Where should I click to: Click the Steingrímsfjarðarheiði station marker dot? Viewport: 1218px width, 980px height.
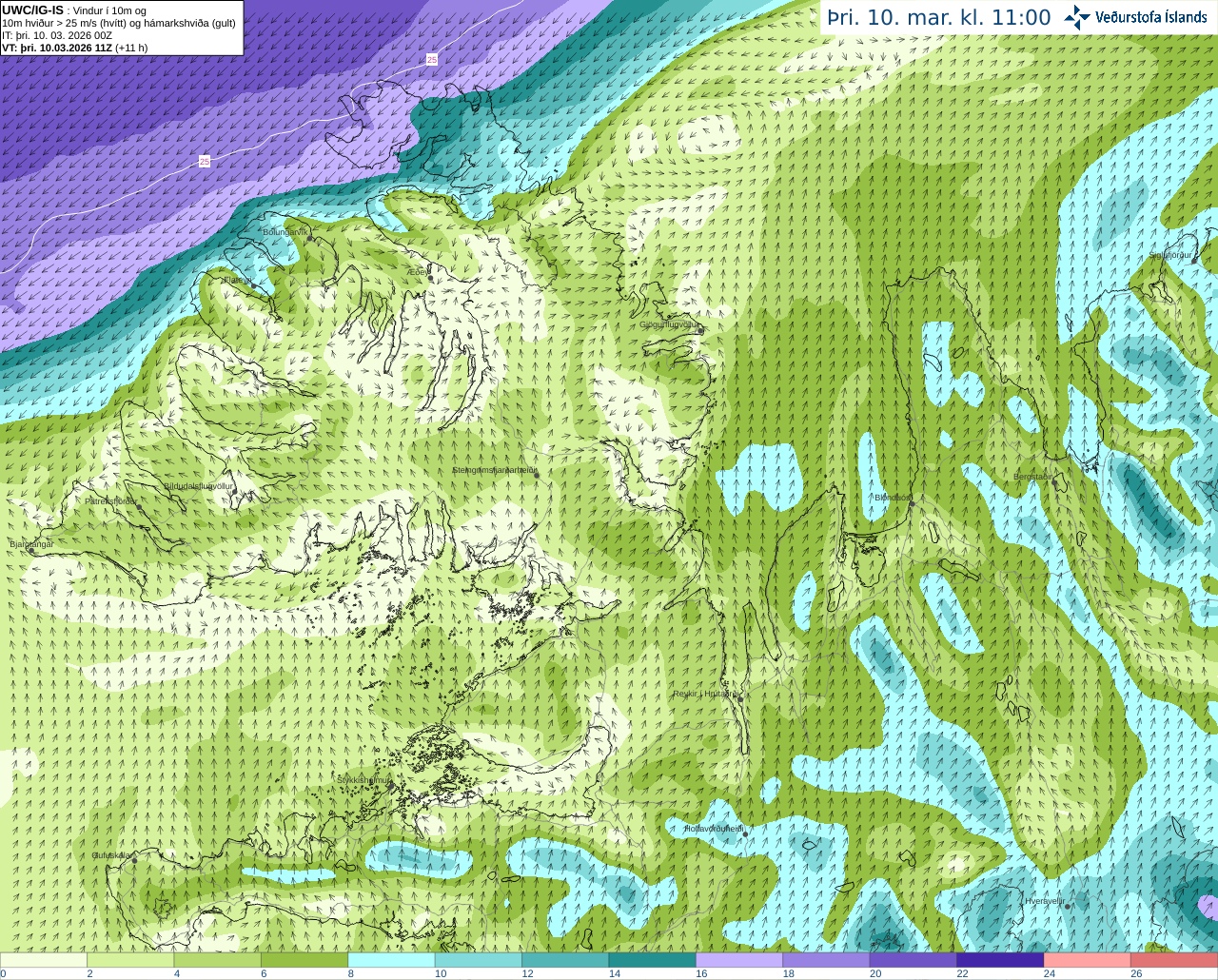(536, 476)
